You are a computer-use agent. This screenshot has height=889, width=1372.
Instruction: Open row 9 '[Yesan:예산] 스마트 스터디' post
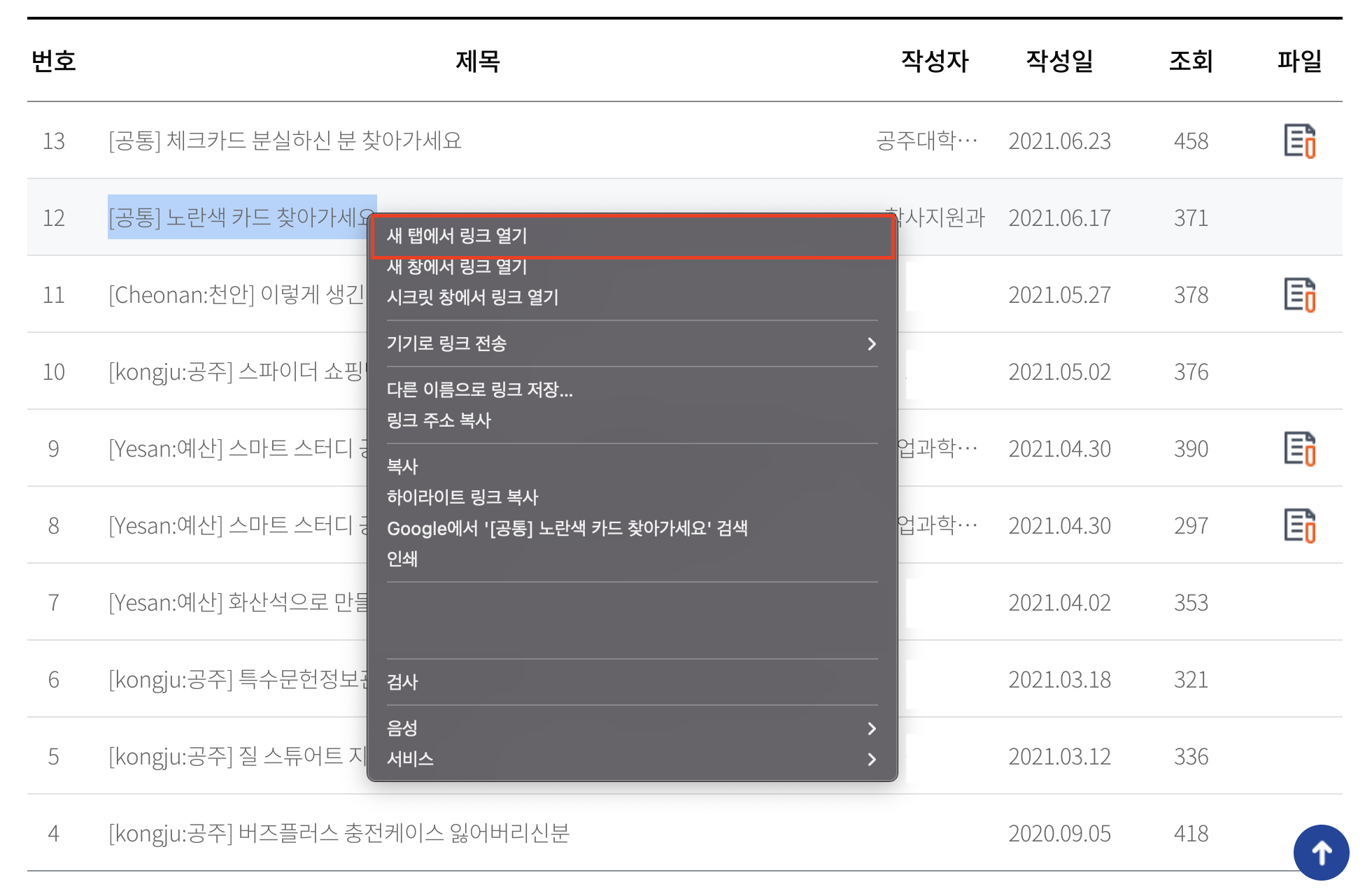(x=236, y=448)
